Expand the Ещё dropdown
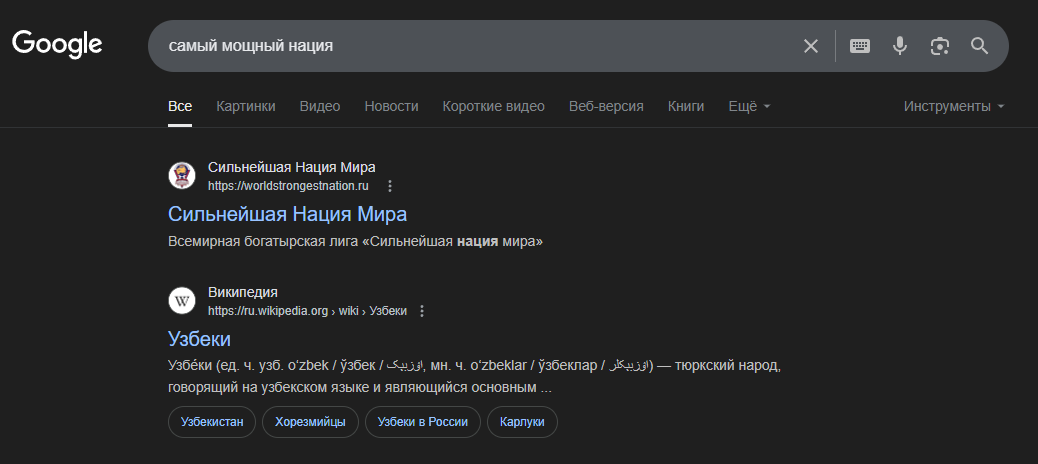This screenshot has height=464, width=1038. 749,106
